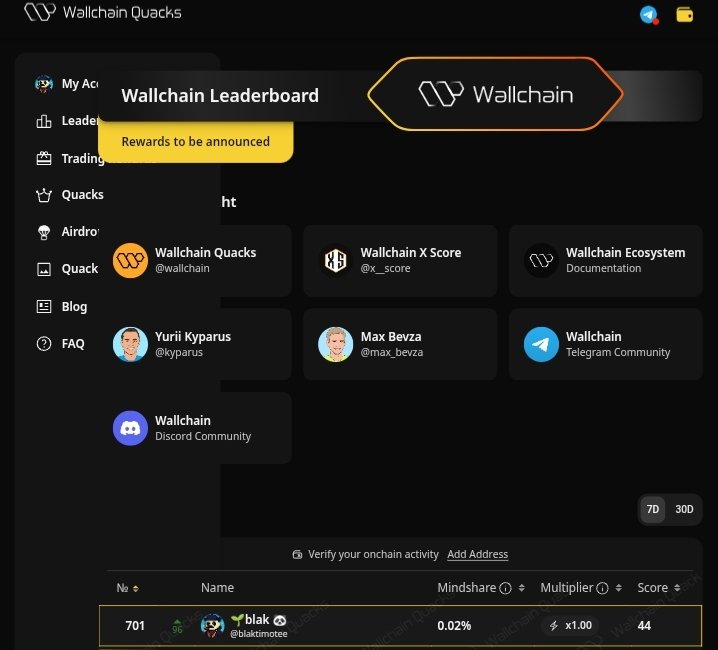718x650 pixels.
Task: Click the FAQ question mark icon
Action: point(44,344)
